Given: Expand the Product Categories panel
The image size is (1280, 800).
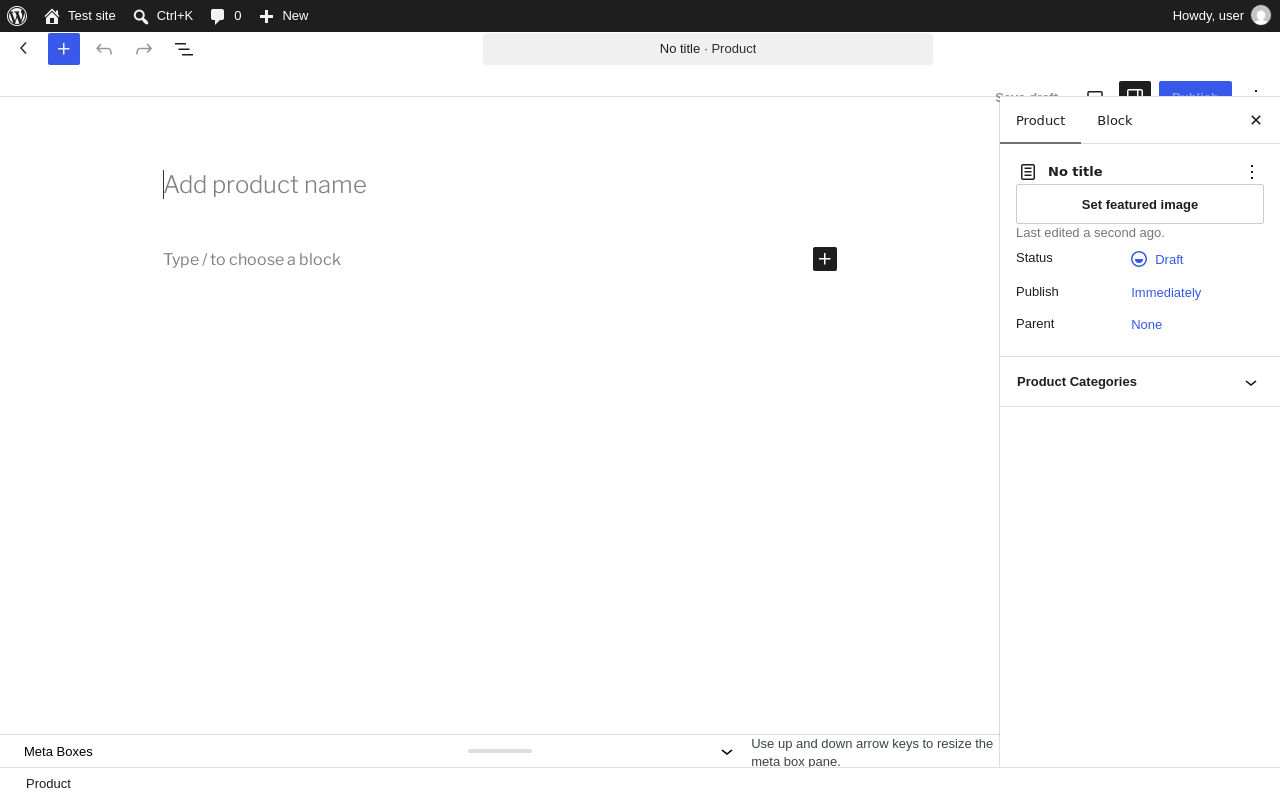Looking at the screenshot, I should 1140,382.
